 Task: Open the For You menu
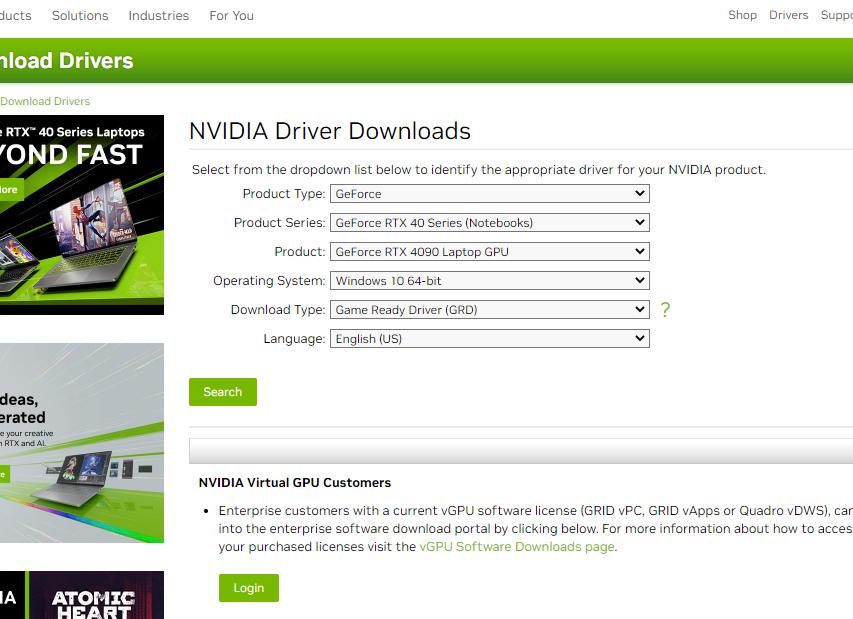tap(232, 16)
